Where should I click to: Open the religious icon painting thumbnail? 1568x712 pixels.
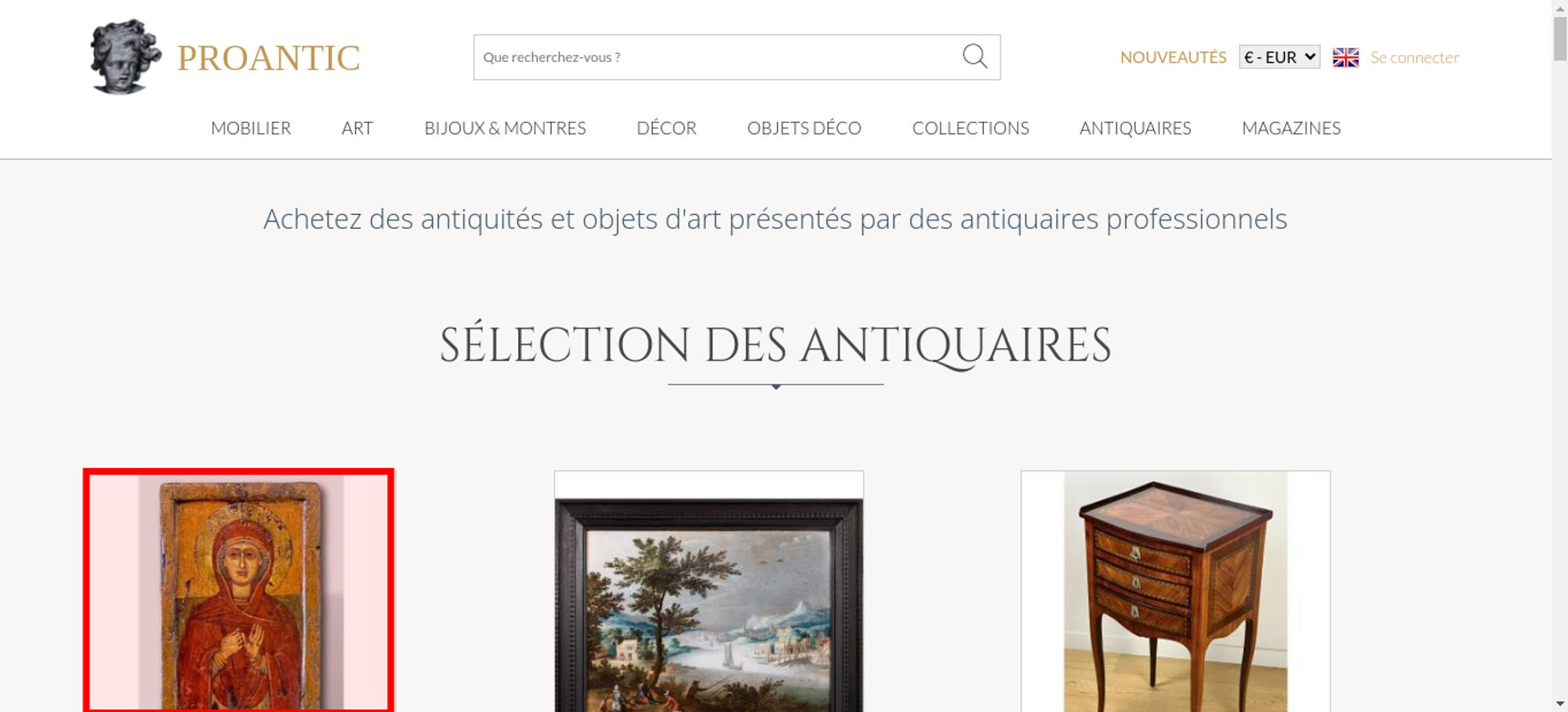coord(238,591)
